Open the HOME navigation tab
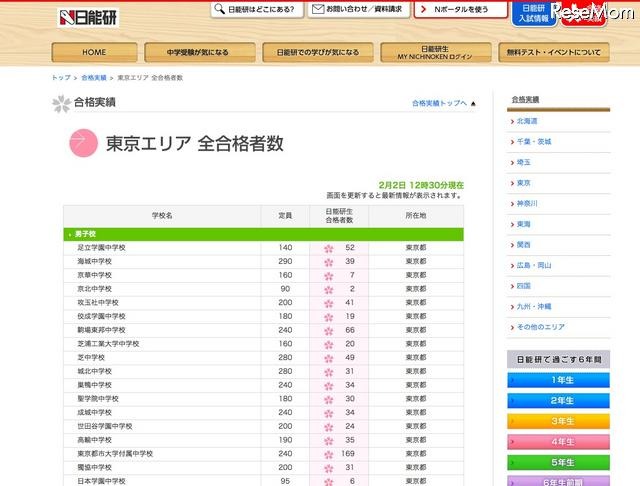The width and height of the screenshot is (640, 486). tap(94, 52)
